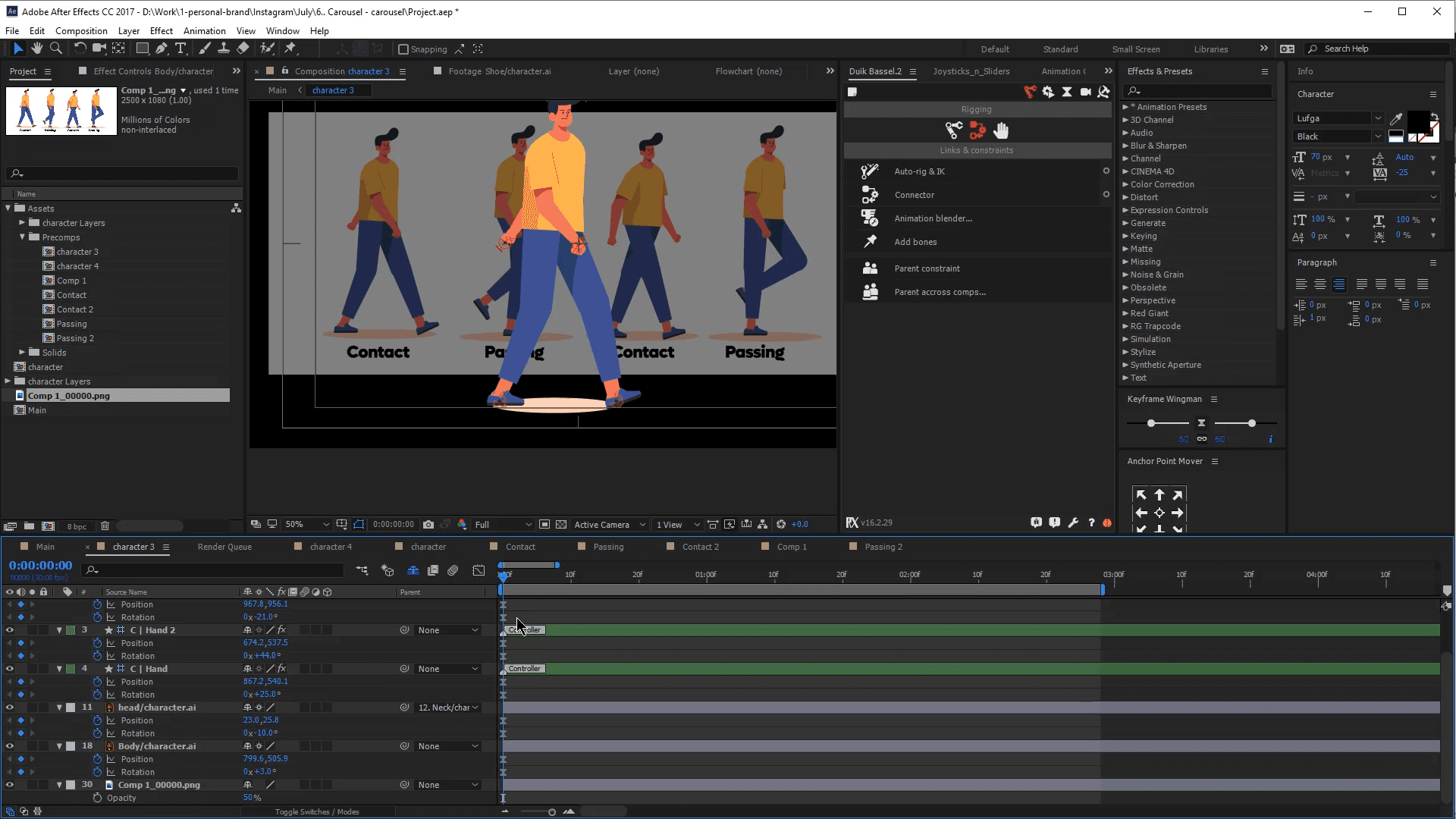Viewport: 1456px width, 819px height.
Task: Select the Rotation tool
Action: point(80,49)
